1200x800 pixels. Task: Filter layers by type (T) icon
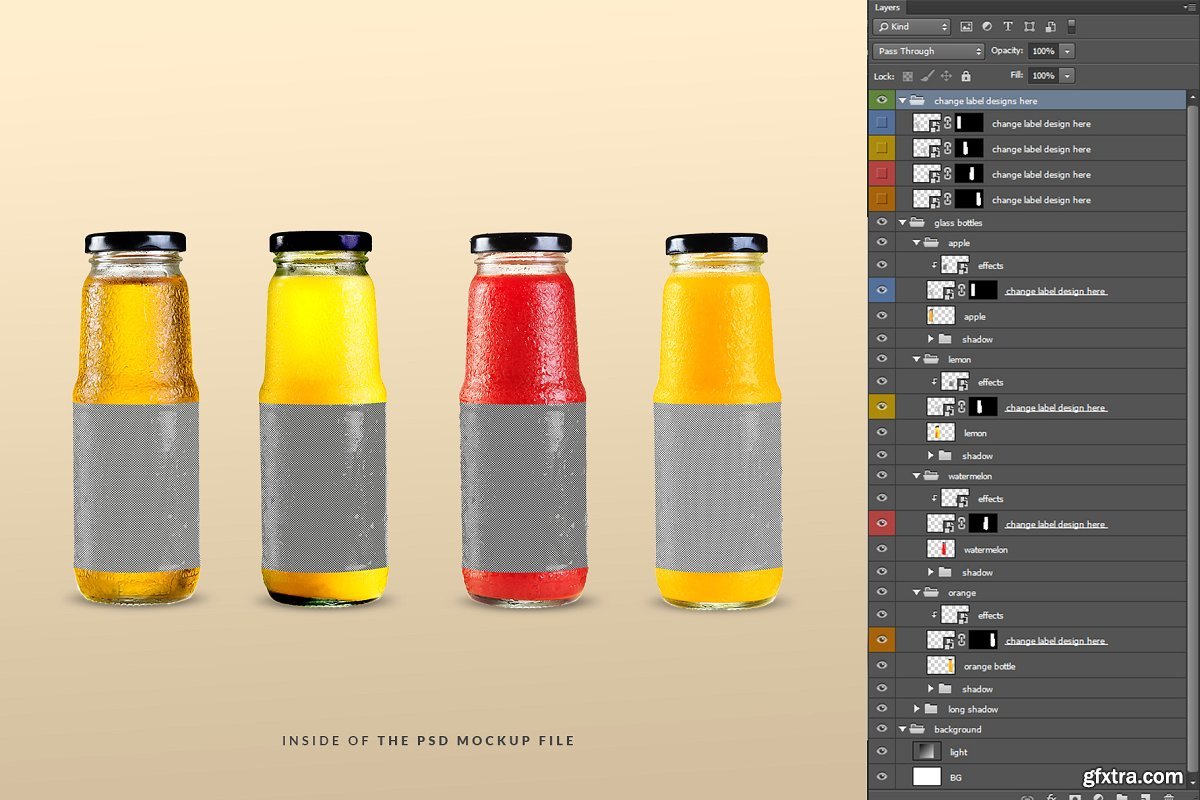(x=1008, y=27)
